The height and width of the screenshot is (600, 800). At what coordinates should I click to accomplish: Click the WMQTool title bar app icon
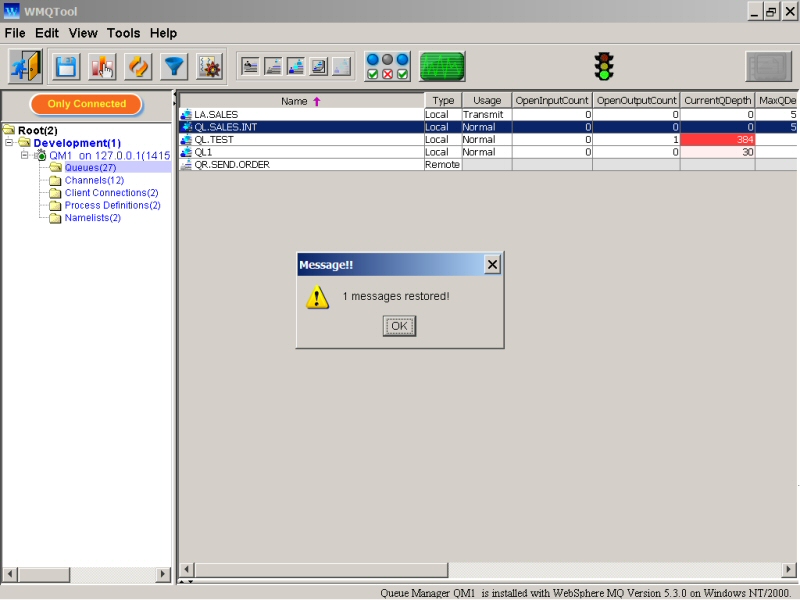(x=11, y=11)
